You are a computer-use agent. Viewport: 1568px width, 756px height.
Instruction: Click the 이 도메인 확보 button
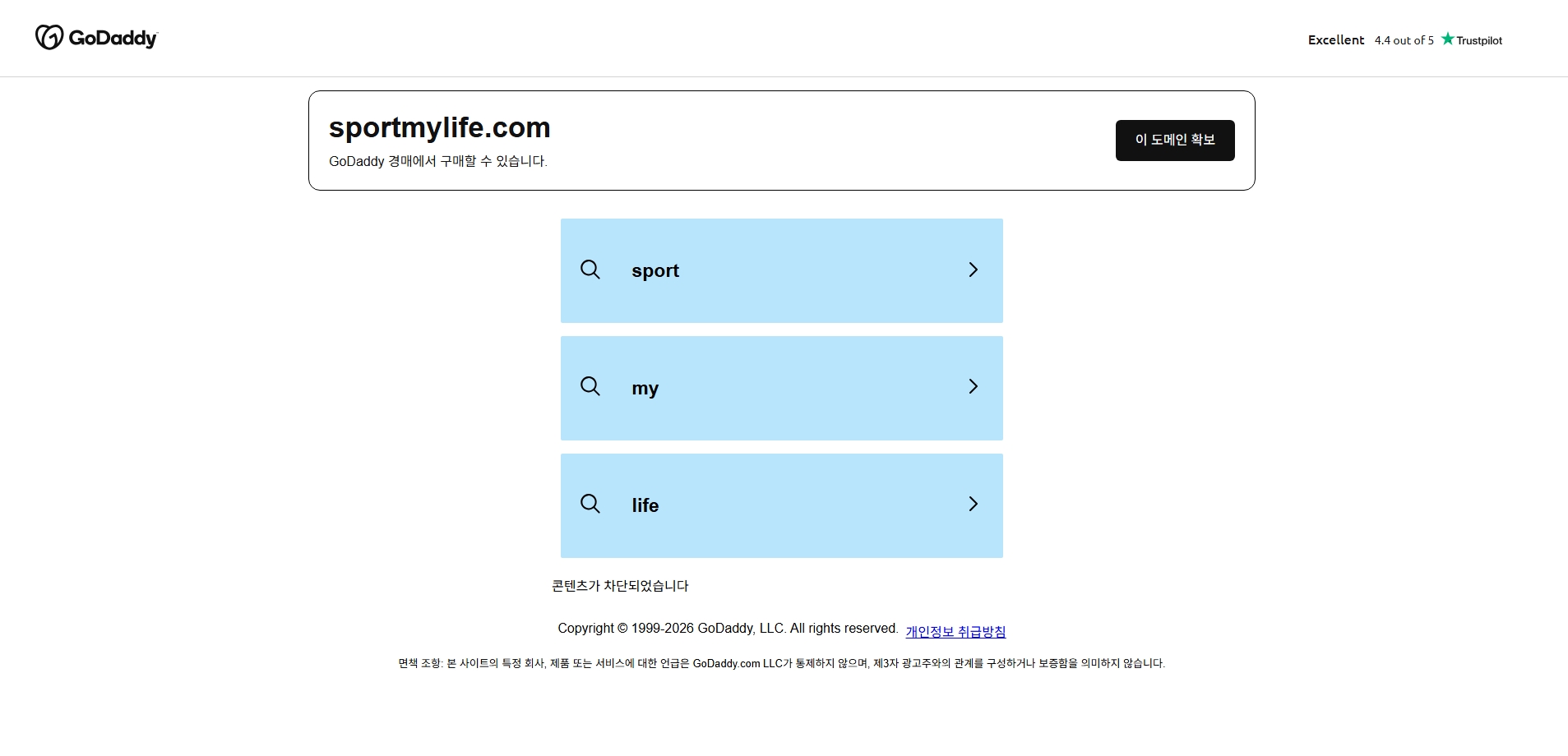1175,141
